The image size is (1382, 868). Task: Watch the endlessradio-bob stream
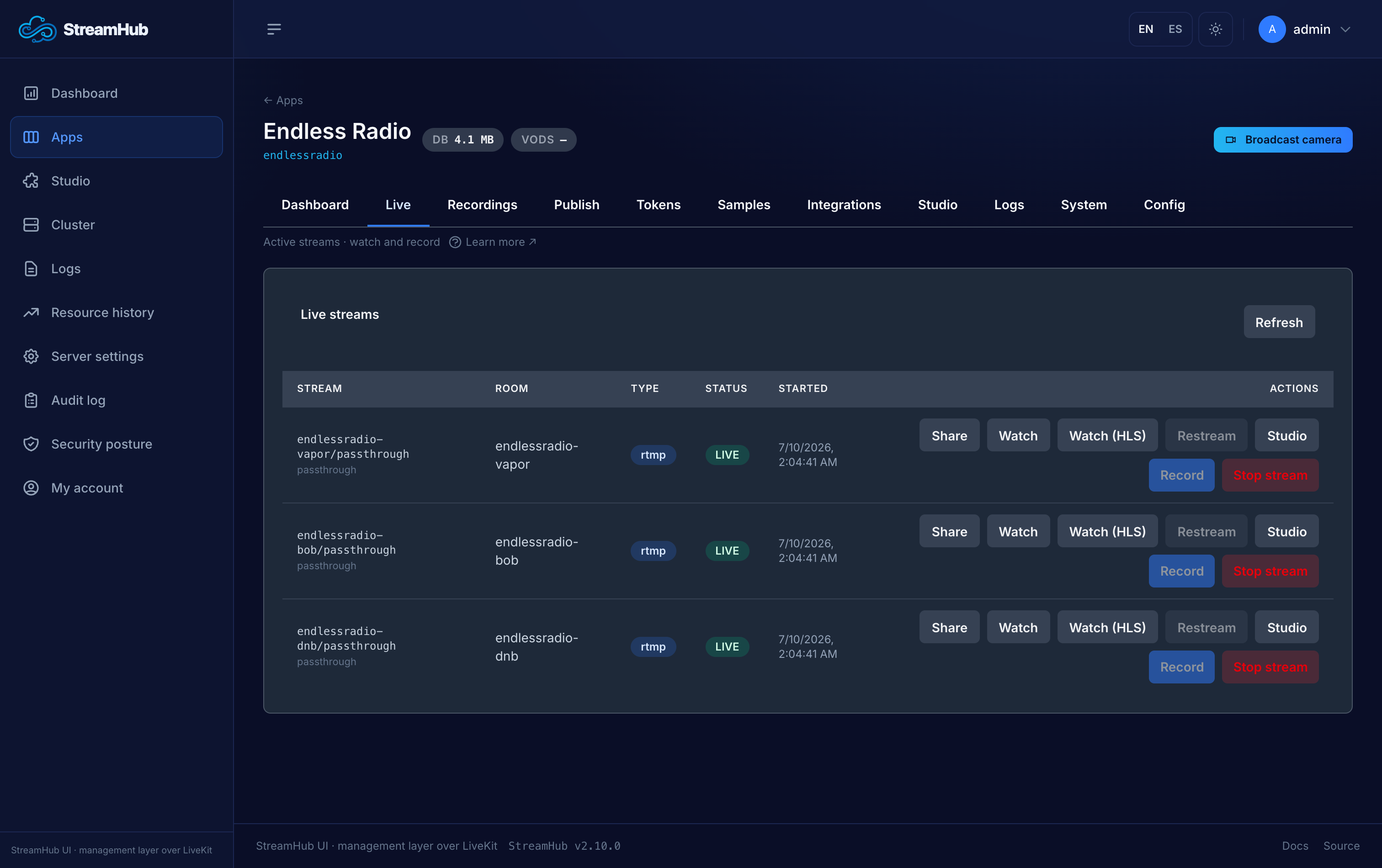tap(1018, 531)
